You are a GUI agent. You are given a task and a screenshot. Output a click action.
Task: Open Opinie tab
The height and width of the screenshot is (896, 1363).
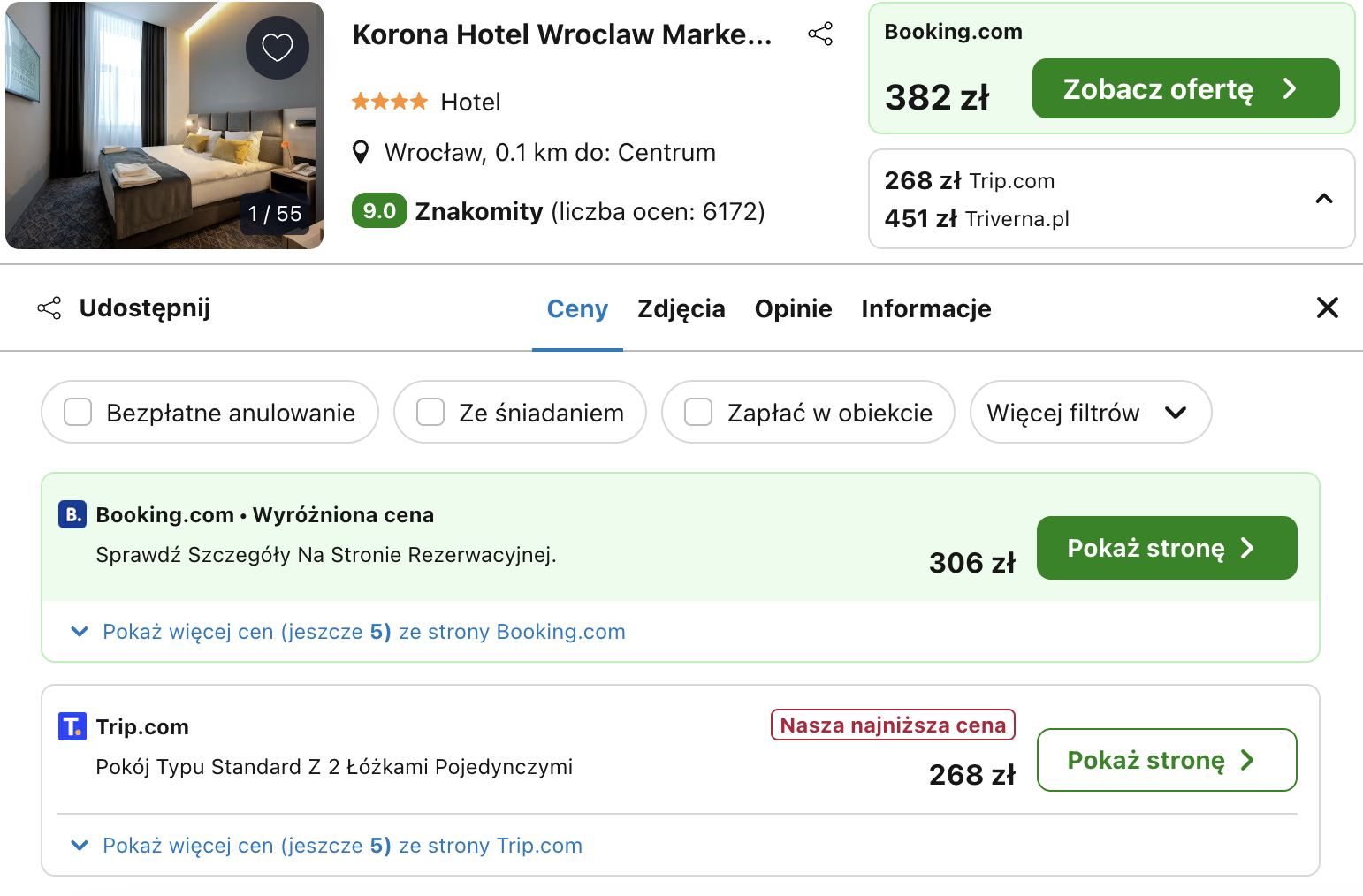click(793, 309)
